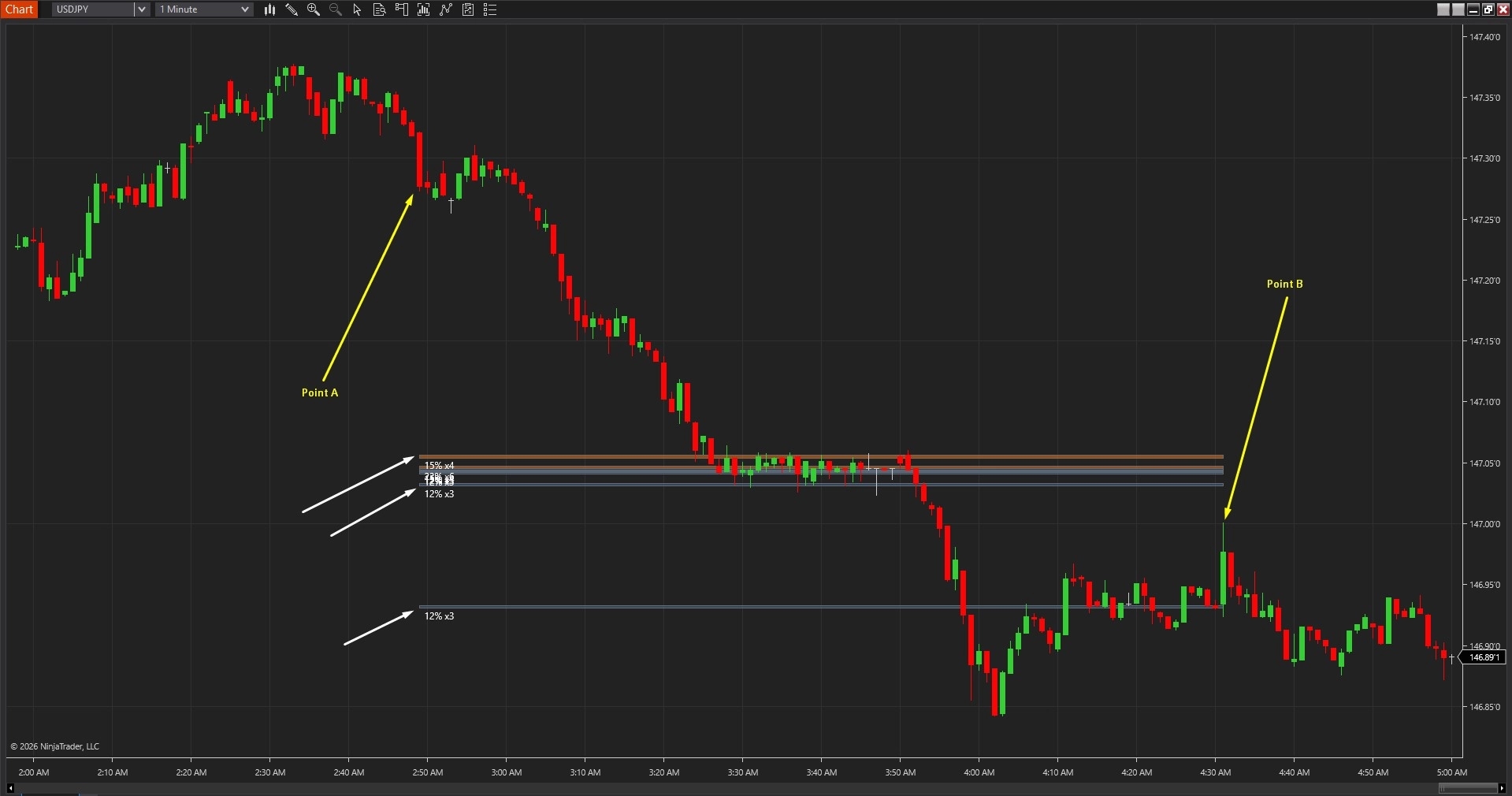Click the zoom in magnifier icon
The height and width of the screenshot is (796, 1512).
(x=314, y=9)
